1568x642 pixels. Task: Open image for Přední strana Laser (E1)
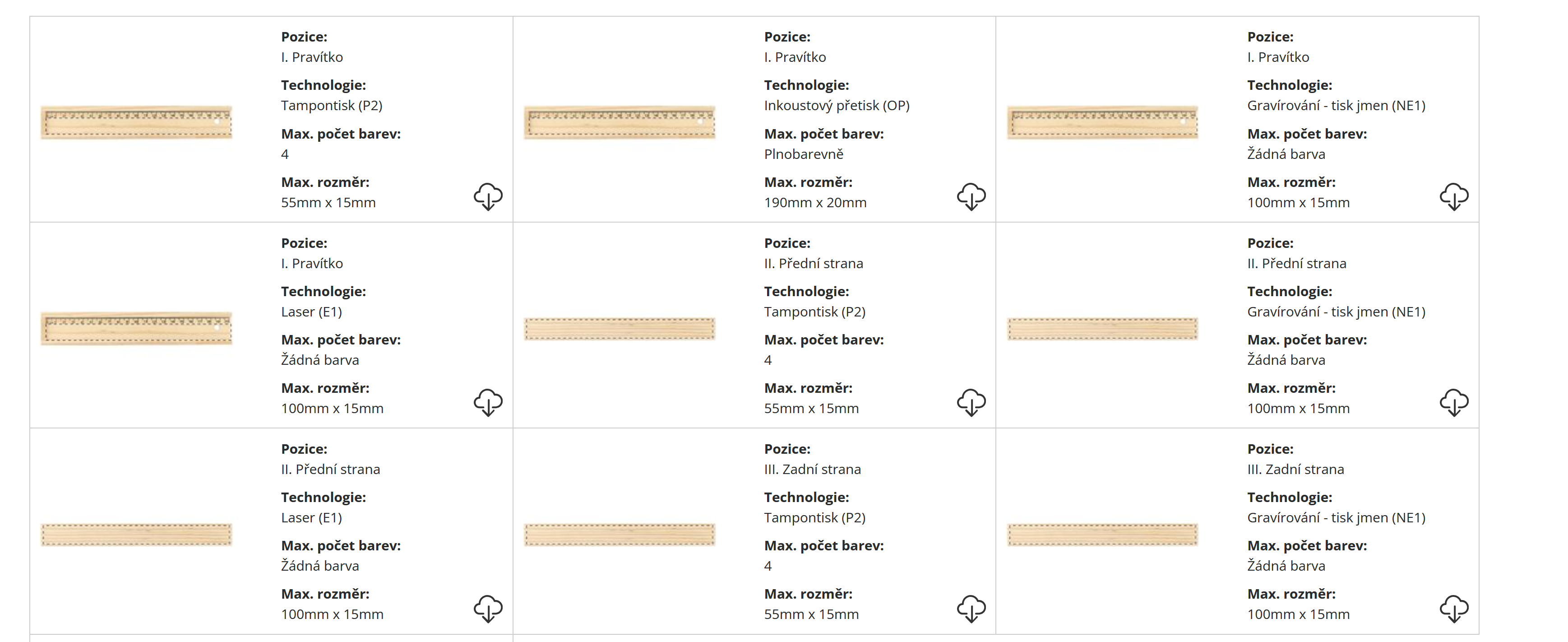tap(136, 535)
